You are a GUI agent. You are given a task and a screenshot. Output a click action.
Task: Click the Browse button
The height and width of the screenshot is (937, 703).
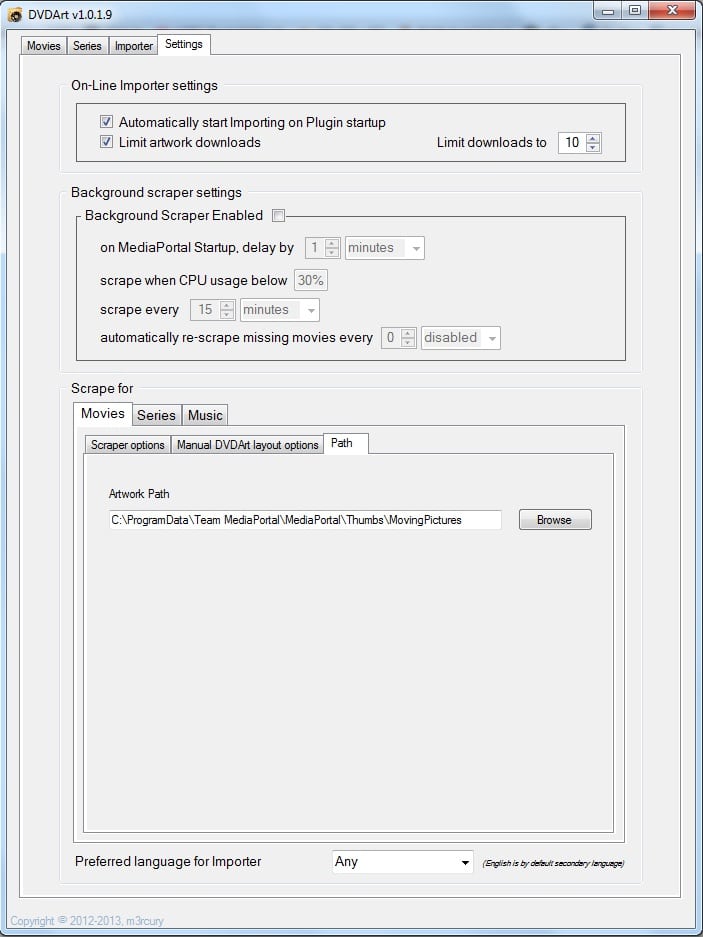coord(555,520)
